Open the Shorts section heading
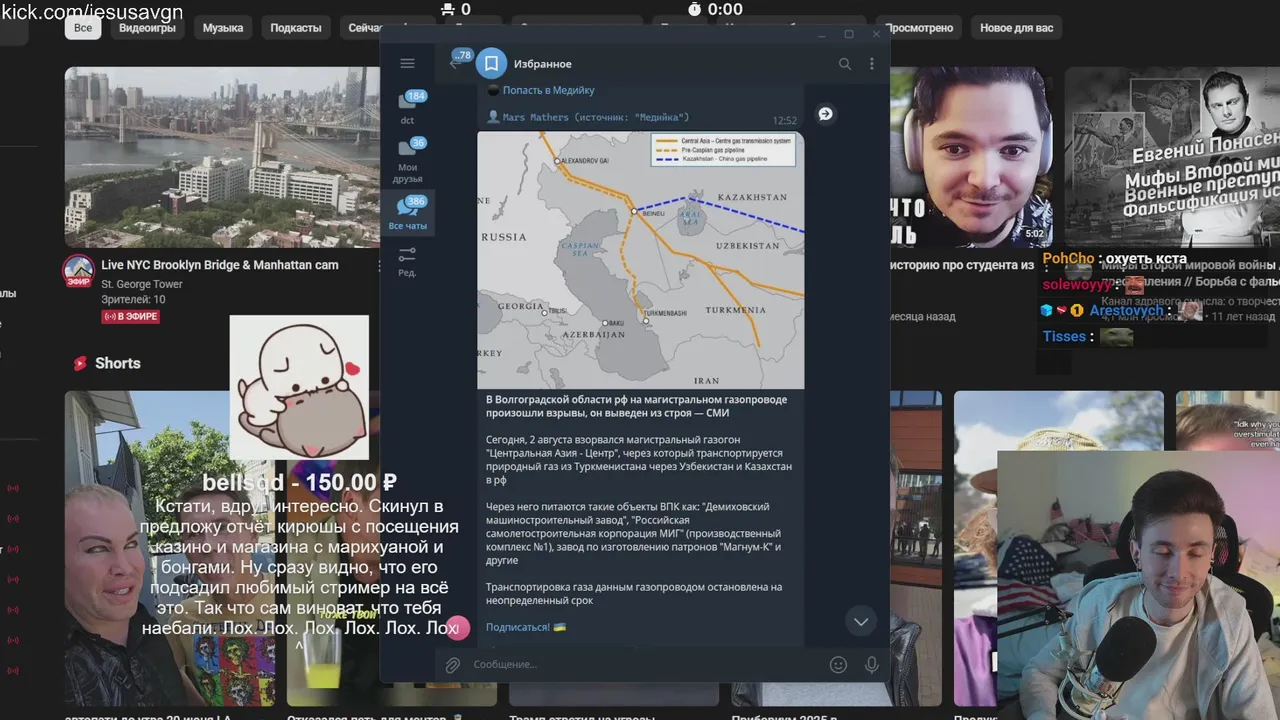The image size is (1280, 720). point(117,363)
